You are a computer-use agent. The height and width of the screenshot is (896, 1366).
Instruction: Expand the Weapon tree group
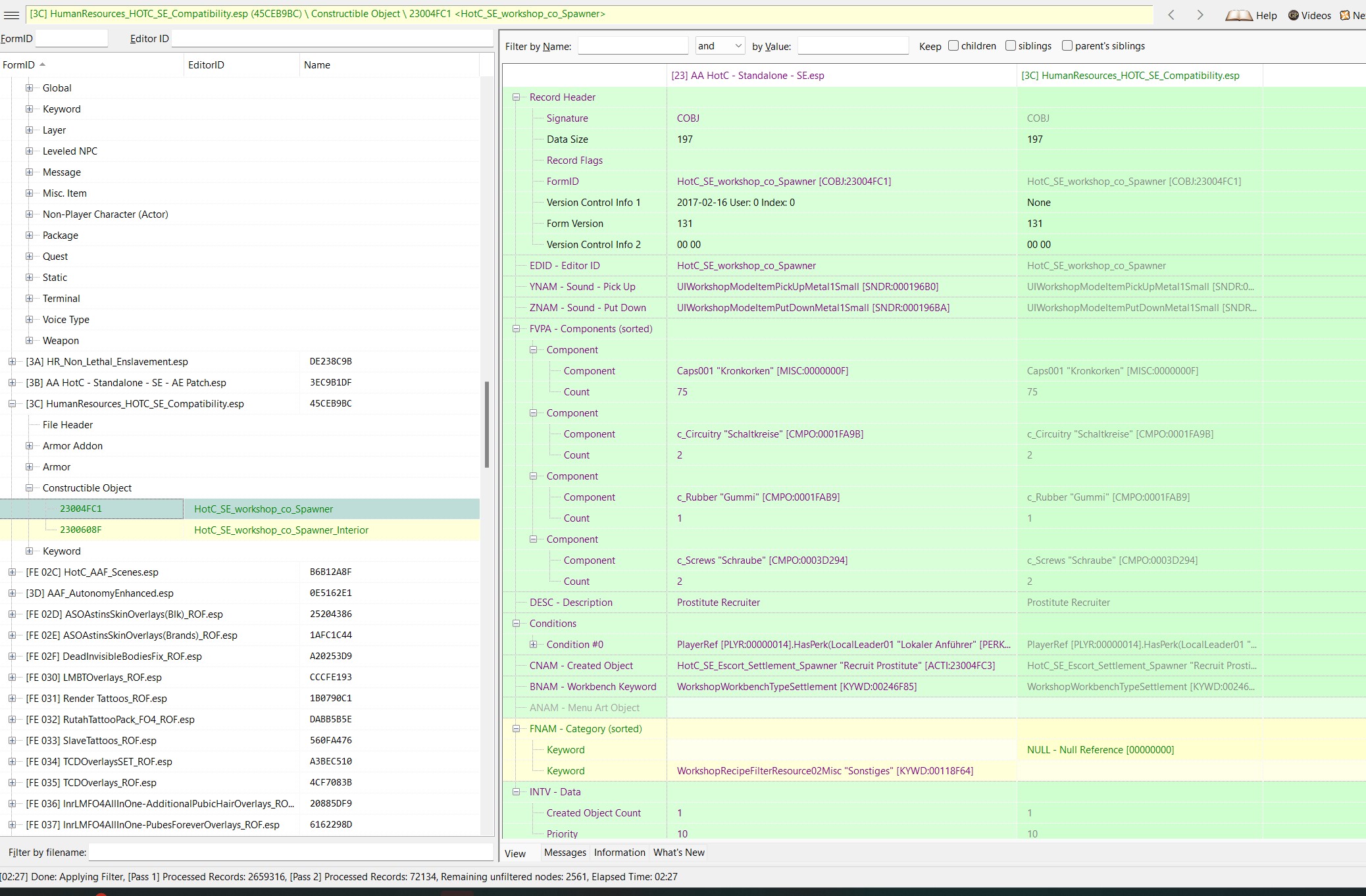[29, 341]
